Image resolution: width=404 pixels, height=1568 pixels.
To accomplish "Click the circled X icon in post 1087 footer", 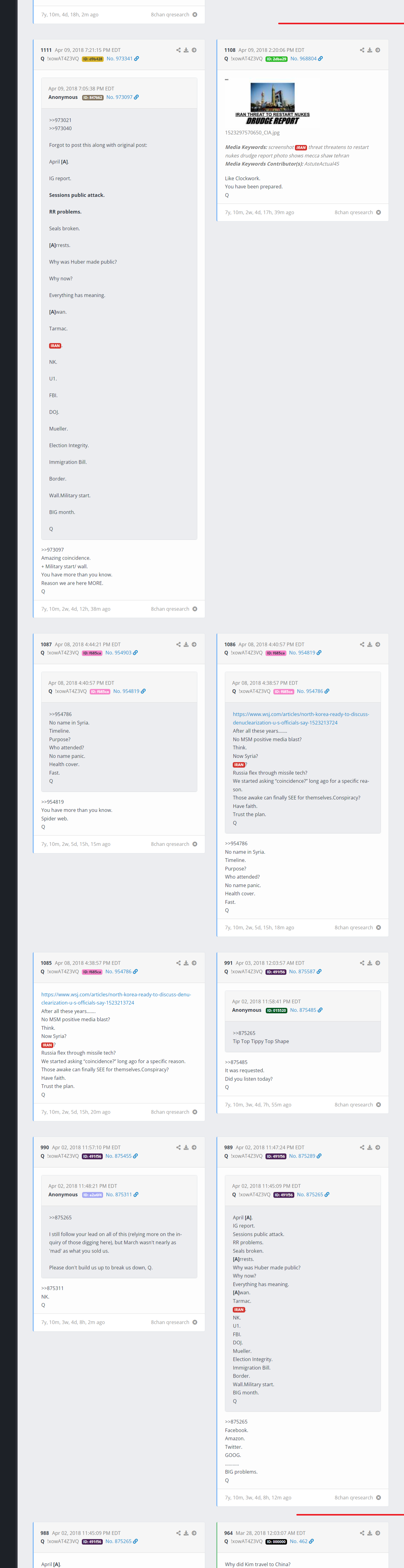I will pos(195,844).
